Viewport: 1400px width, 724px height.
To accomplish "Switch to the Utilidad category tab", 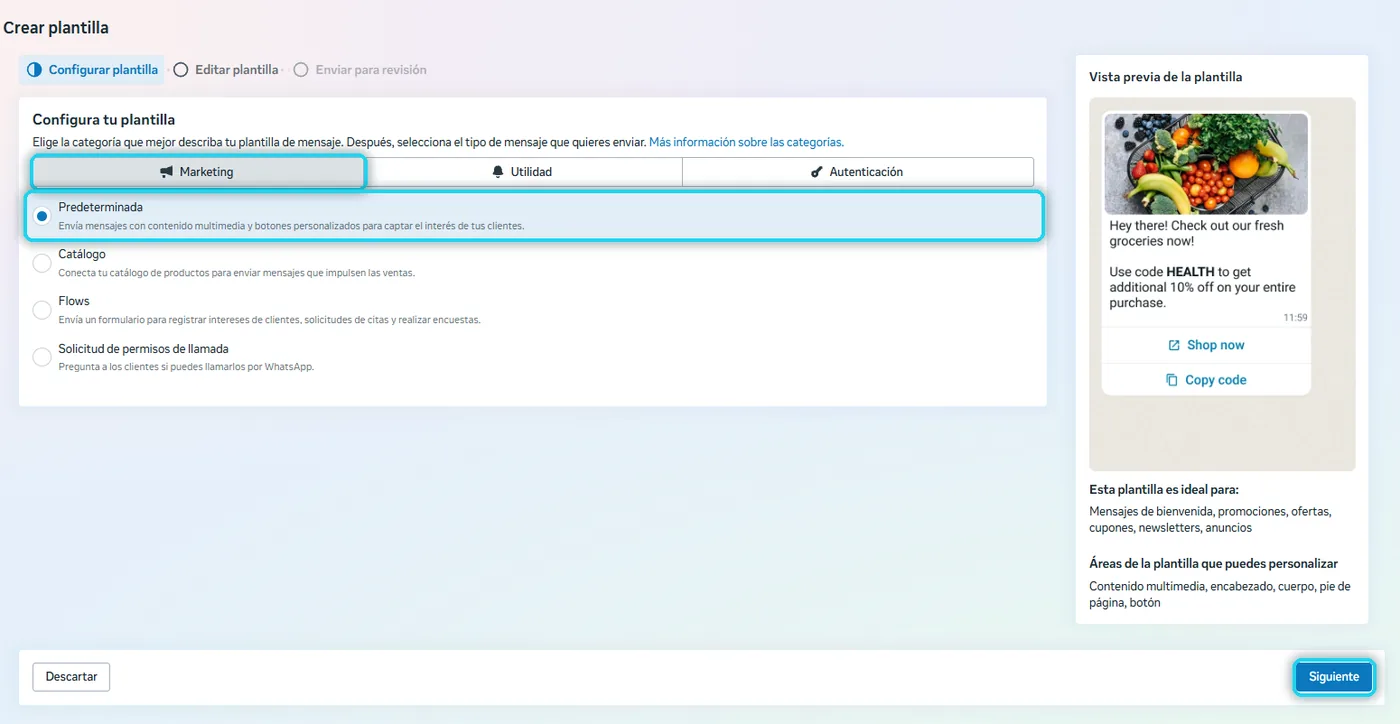I will point(522,172).
